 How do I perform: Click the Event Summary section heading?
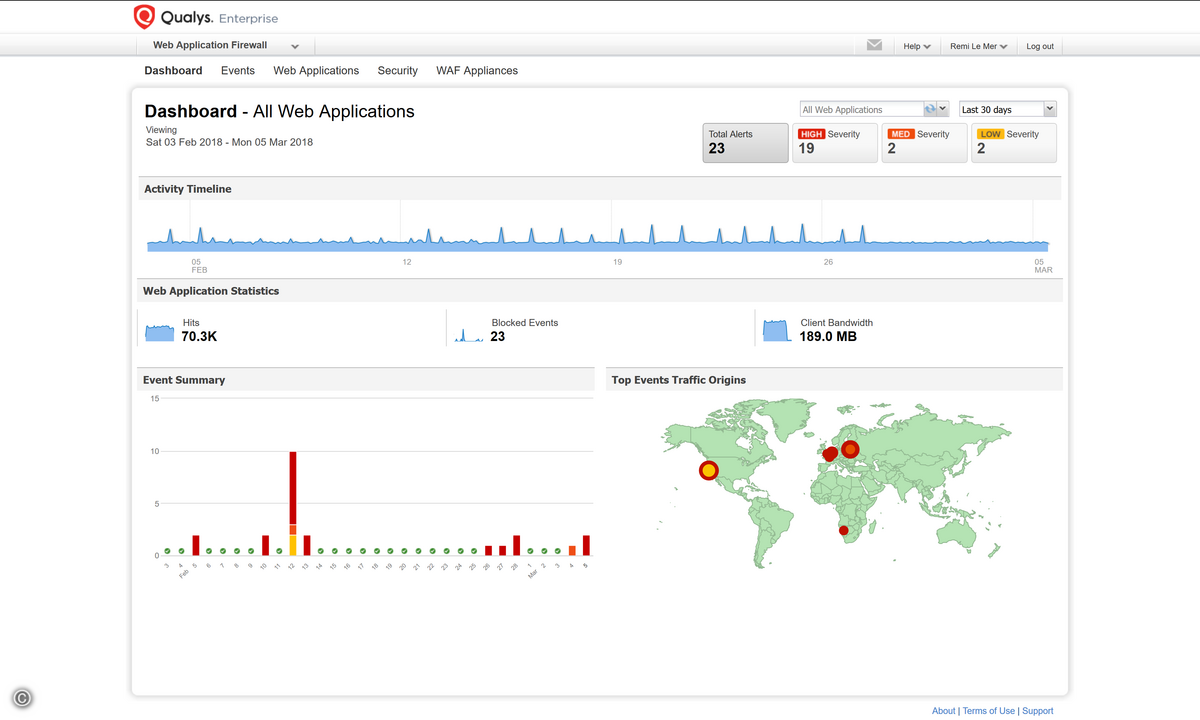[x=184, y=380]
